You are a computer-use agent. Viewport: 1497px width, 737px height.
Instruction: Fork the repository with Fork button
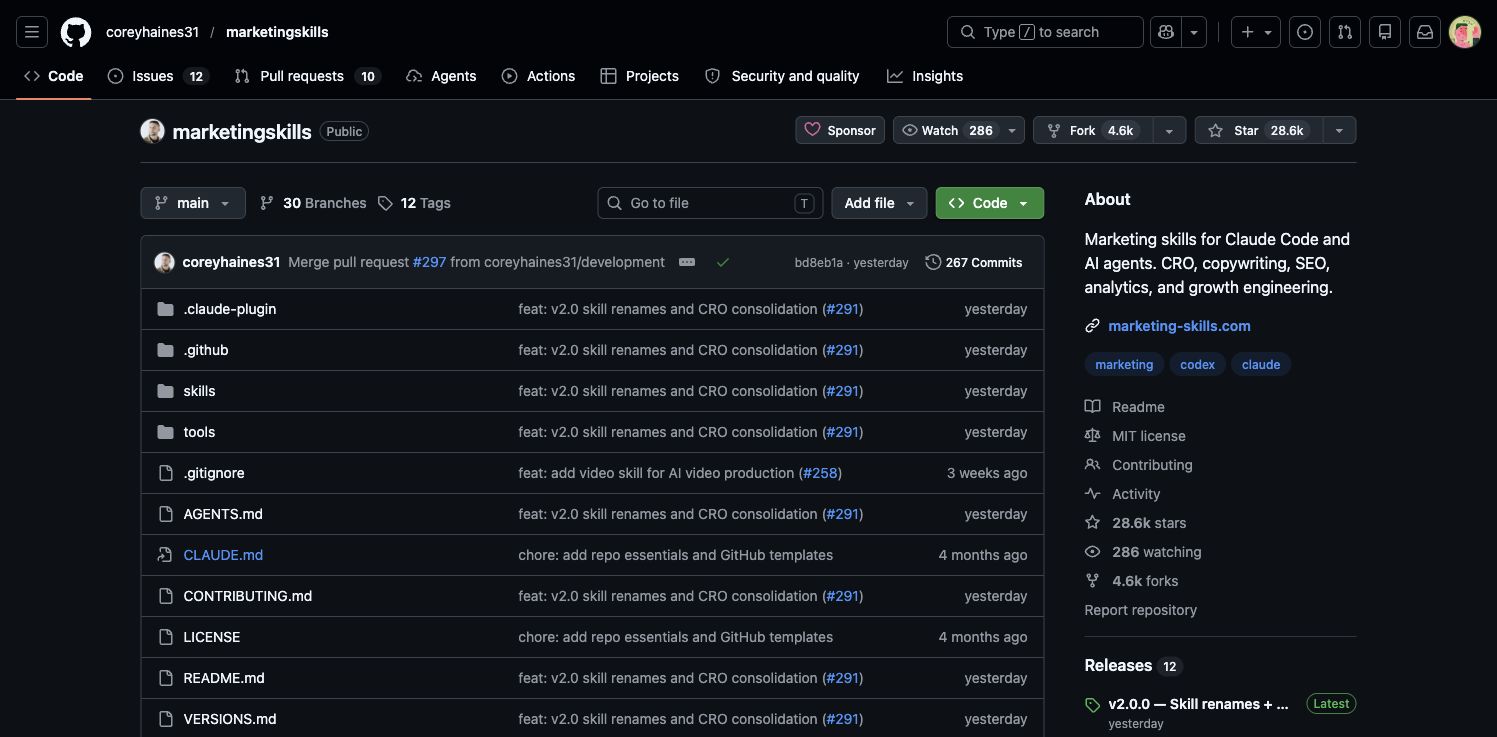click(x=1093, y=130)
